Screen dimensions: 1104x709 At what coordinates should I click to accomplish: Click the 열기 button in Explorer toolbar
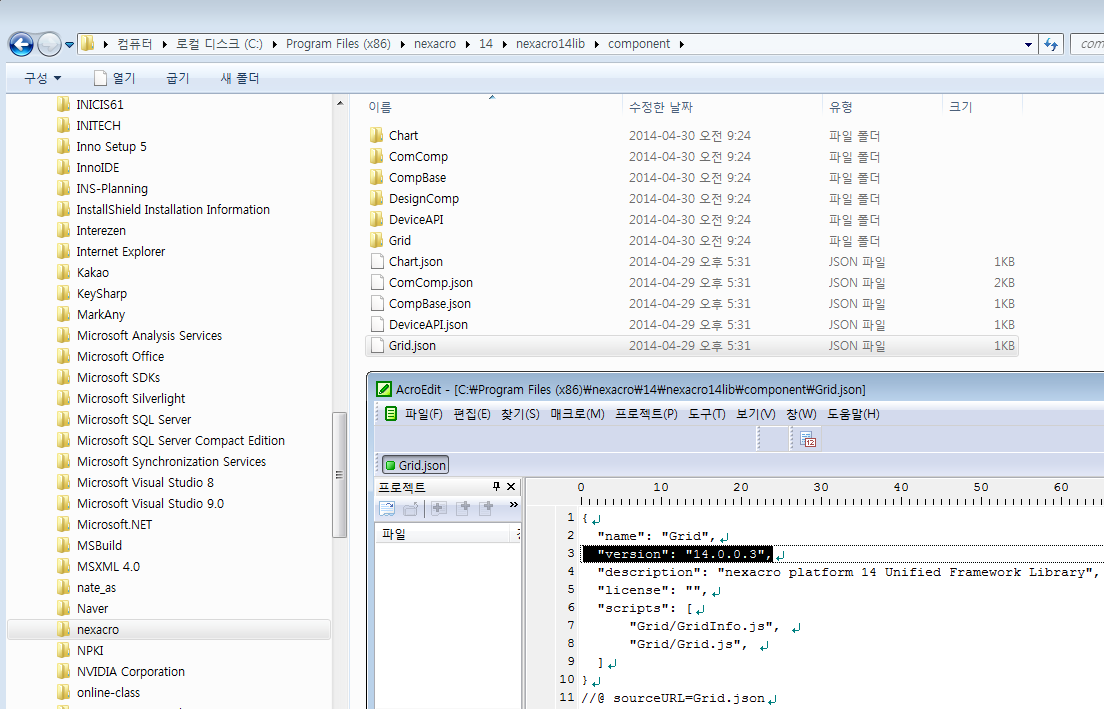pyautogui.click(x=114, y=78)
